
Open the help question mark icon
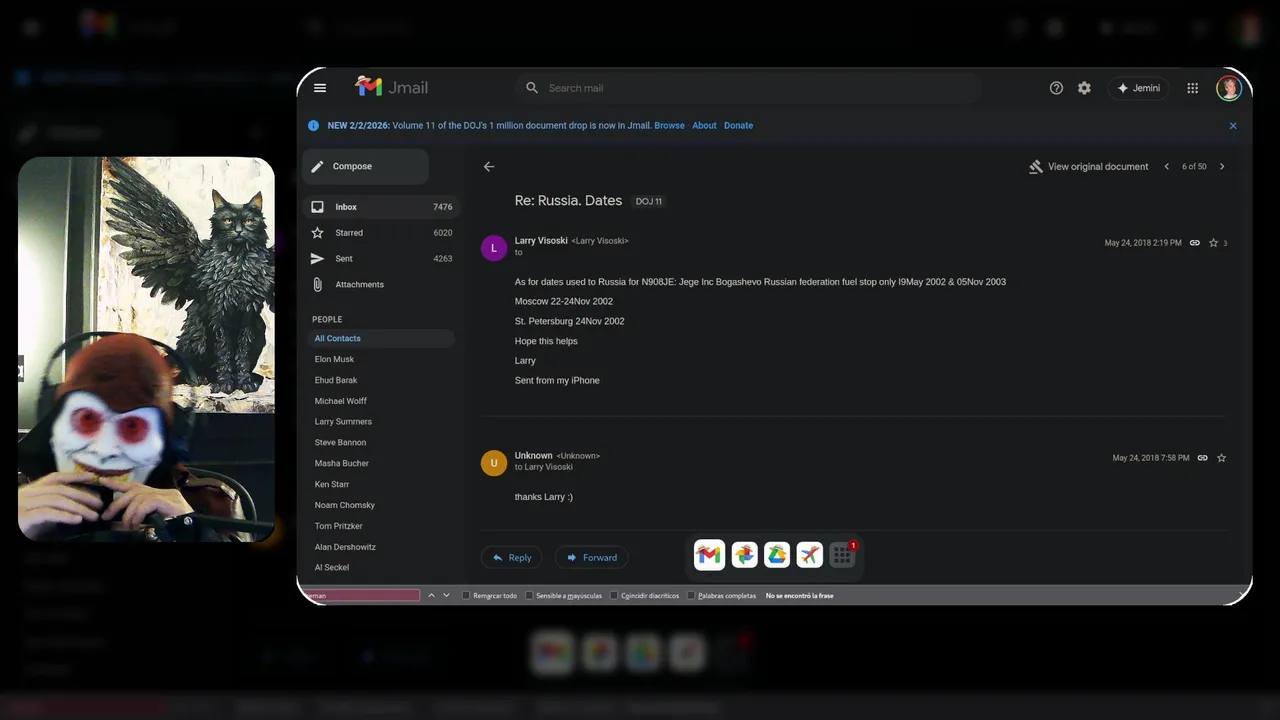pos(1056,88)
